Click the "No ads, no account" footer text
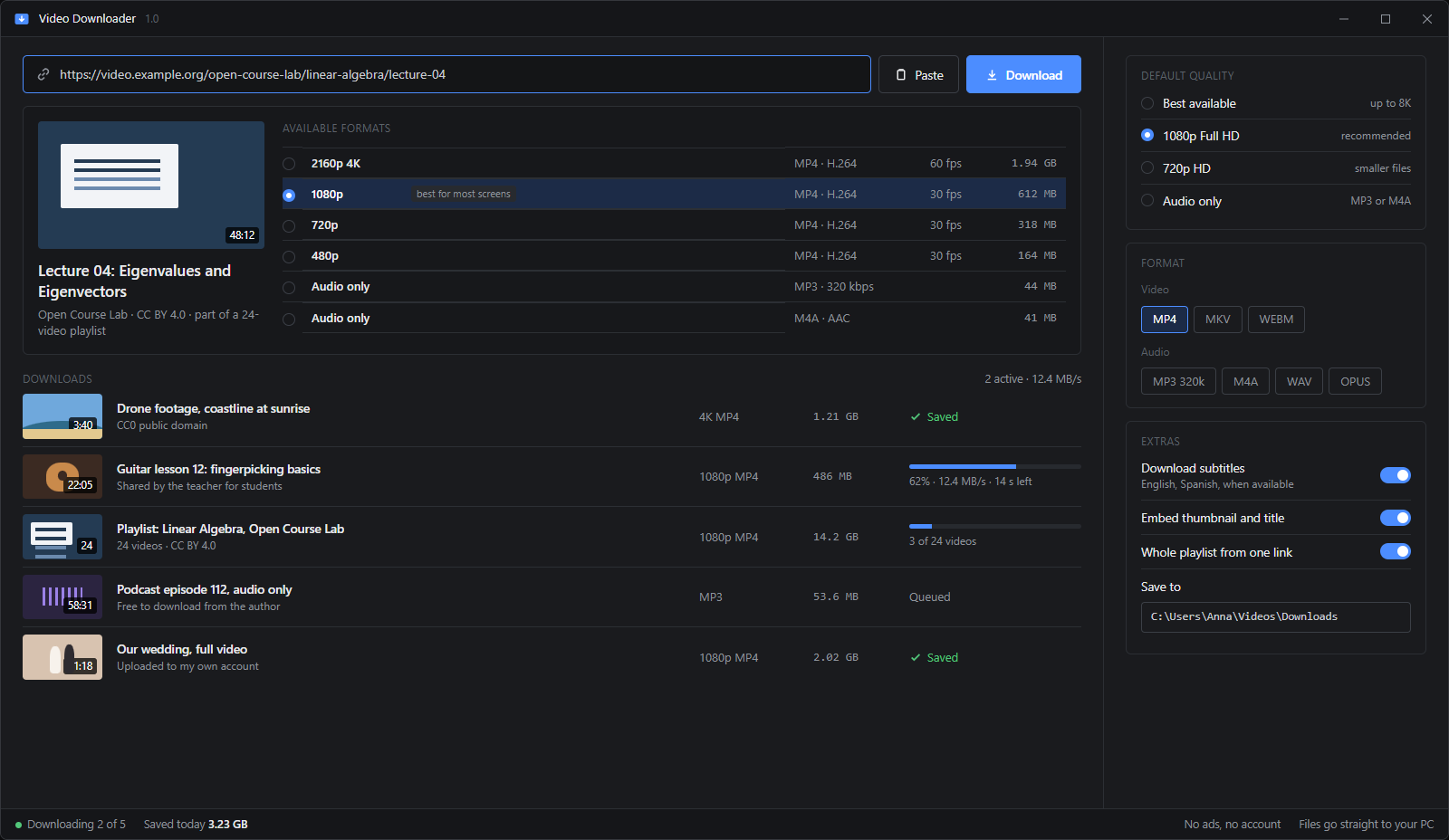The height and width of the screenshot is (840, 1449). click(1233, 825)
